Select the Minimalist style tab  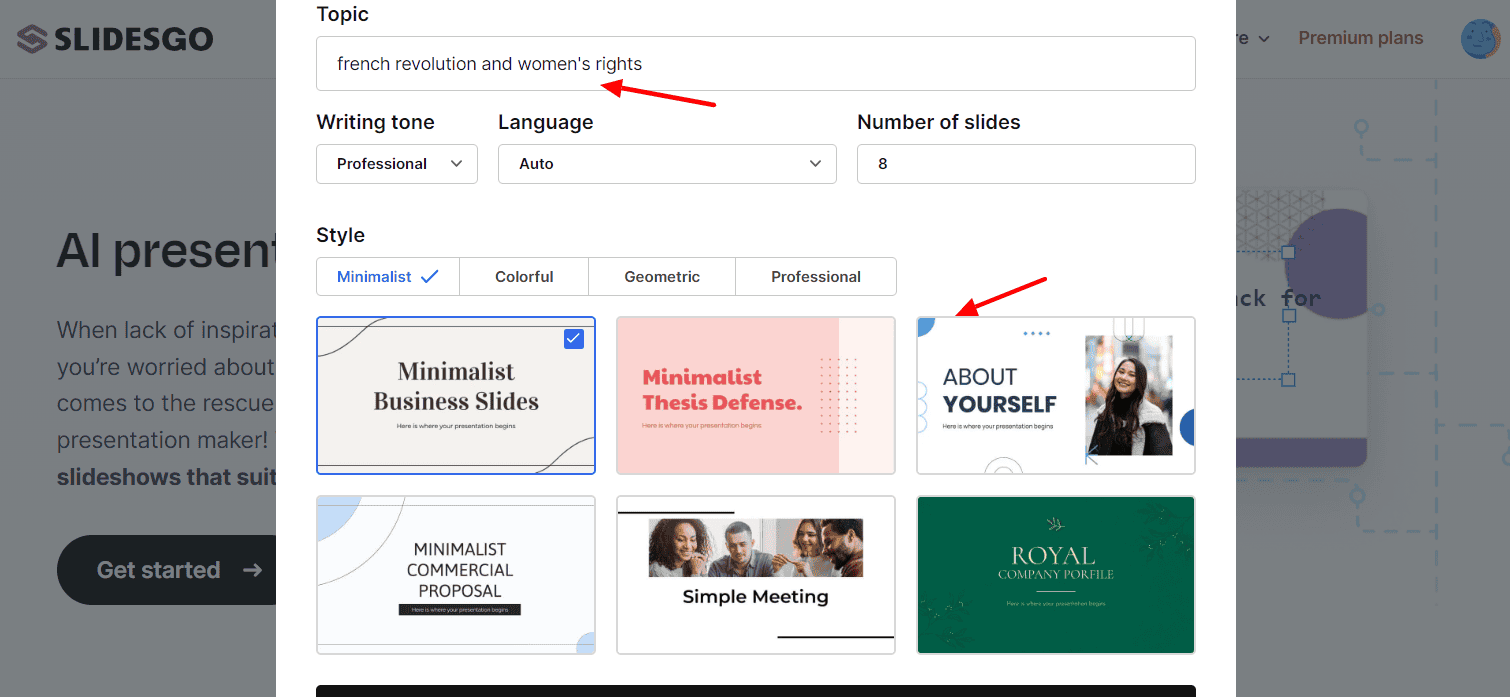pyautogui.click(x=387, y=277)
